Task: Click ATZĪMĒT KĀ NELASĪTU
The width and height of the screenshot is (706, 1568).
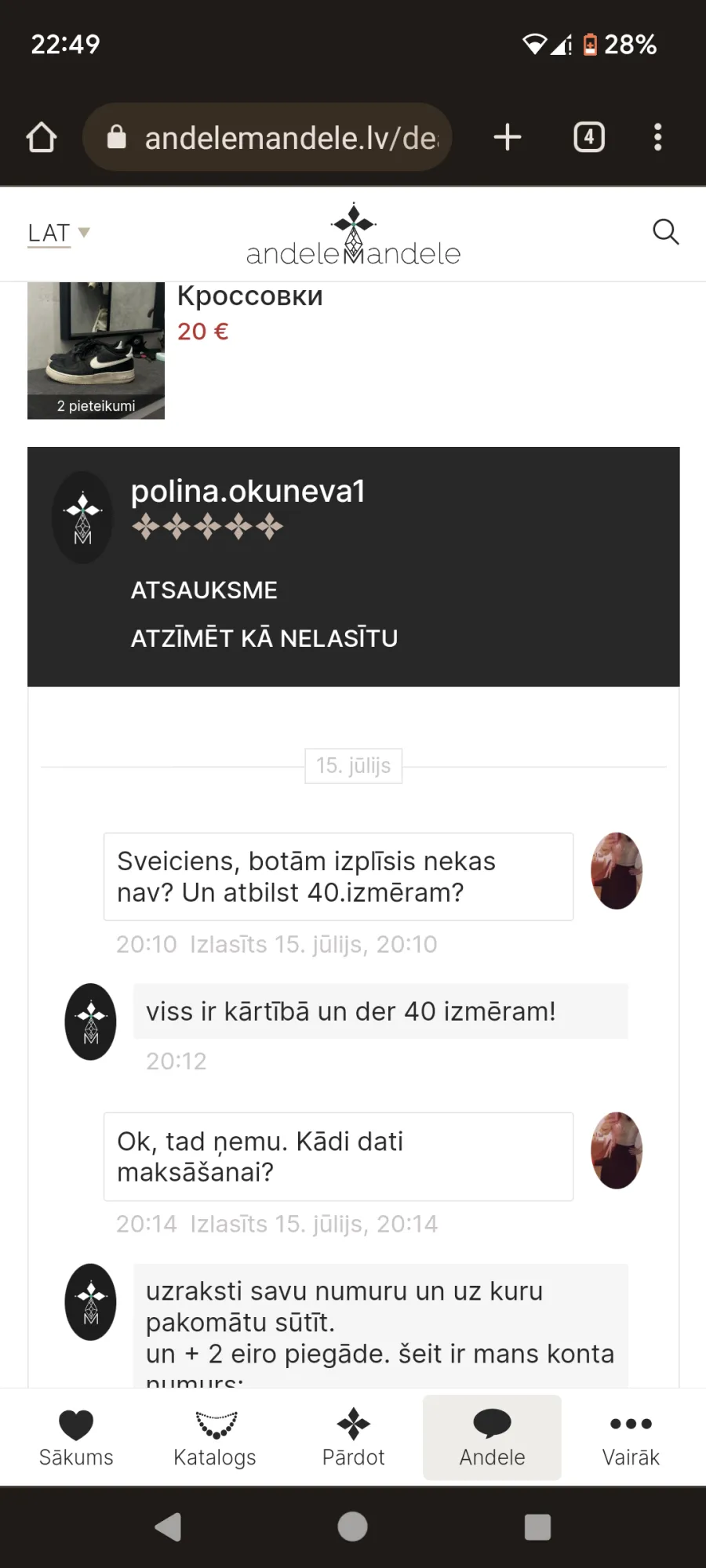Action: tap(264, 638)
